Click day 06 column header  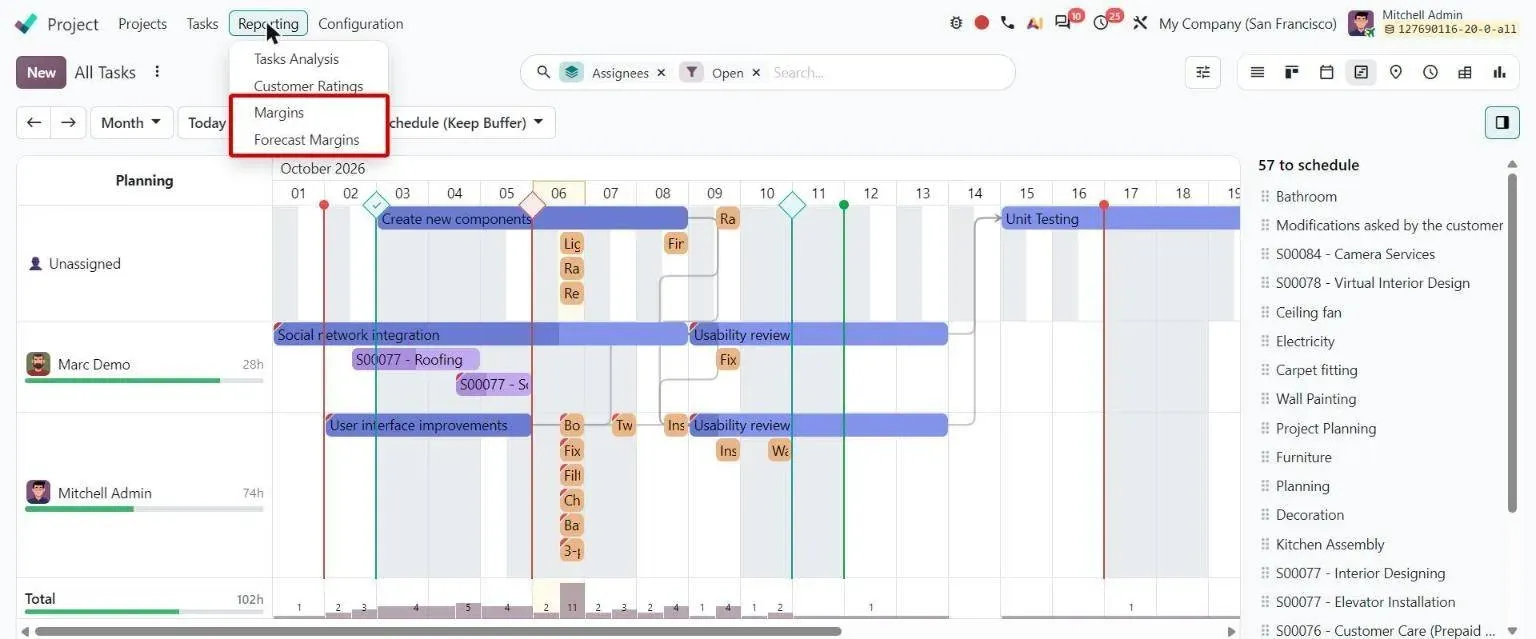pyautogui.click(x=559, y=193)
